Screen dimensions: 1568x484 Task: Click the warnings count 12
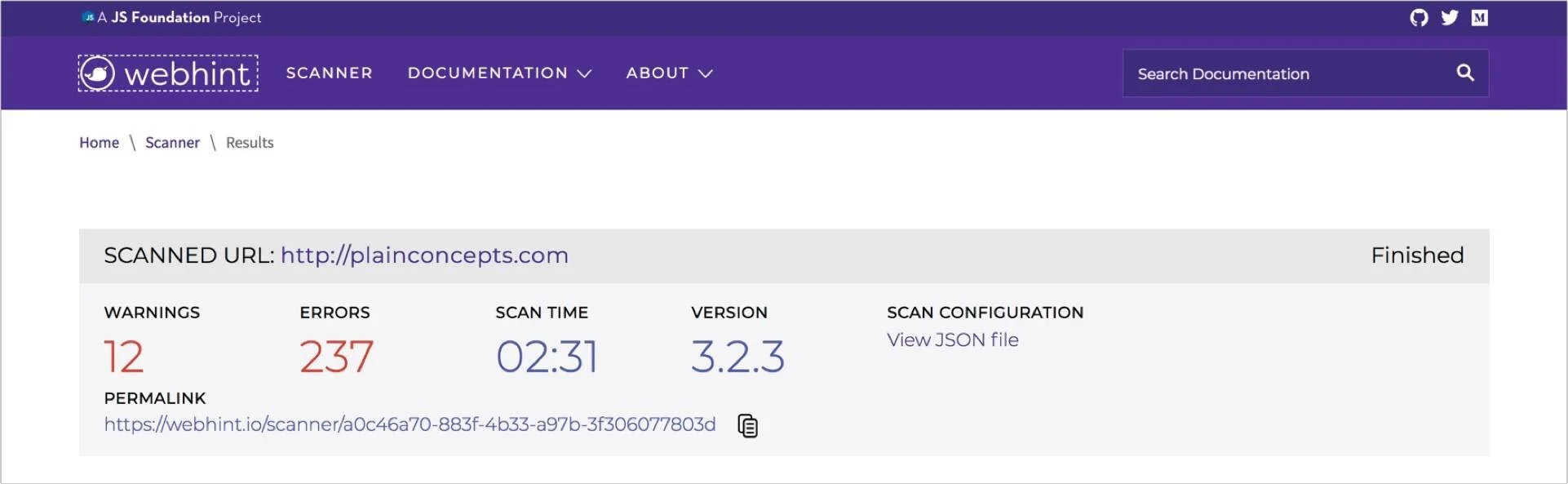coord(124,357)
